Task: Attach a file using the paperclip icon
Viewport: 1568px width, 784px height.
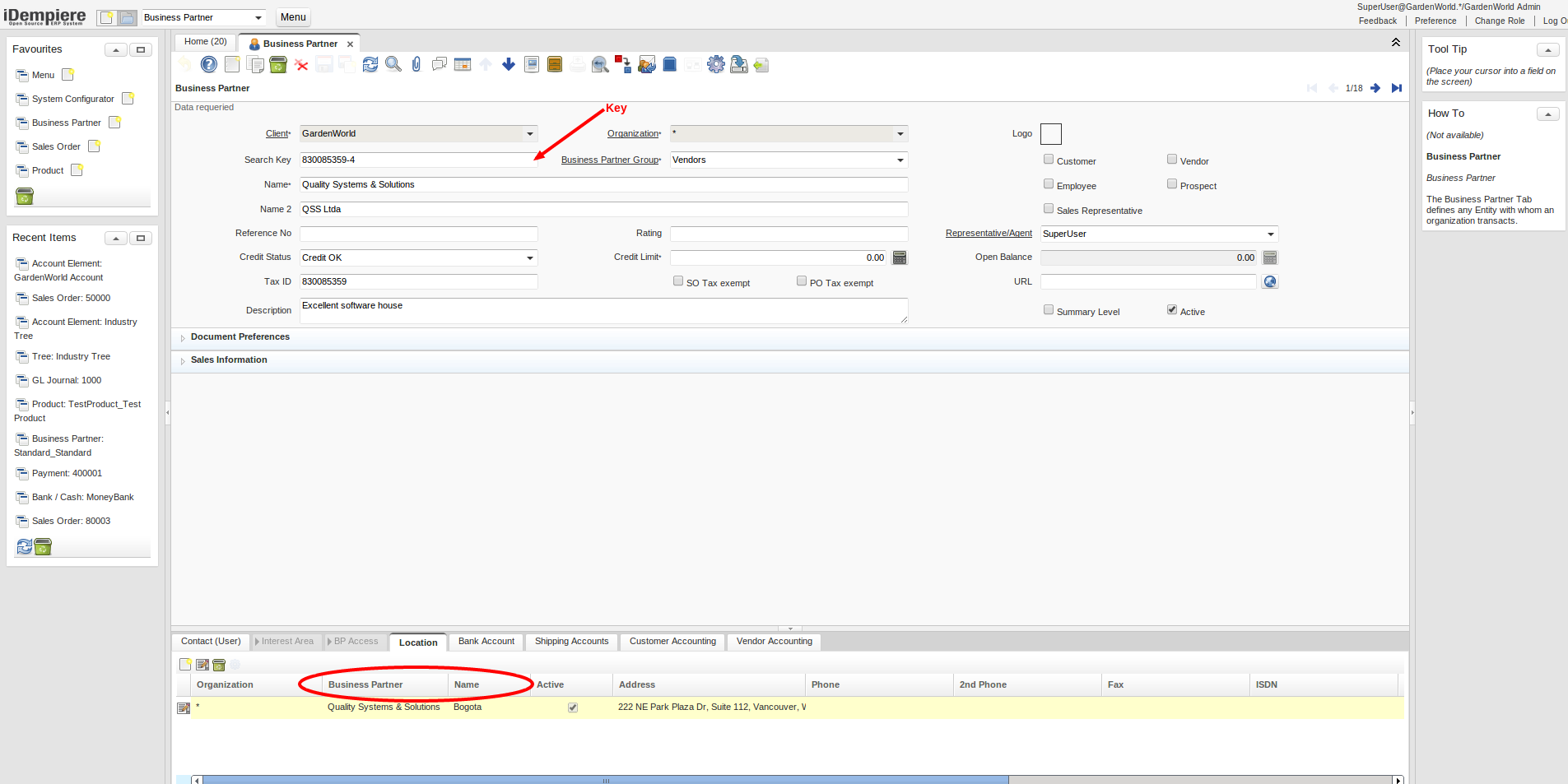Action: tap(416, 64)
